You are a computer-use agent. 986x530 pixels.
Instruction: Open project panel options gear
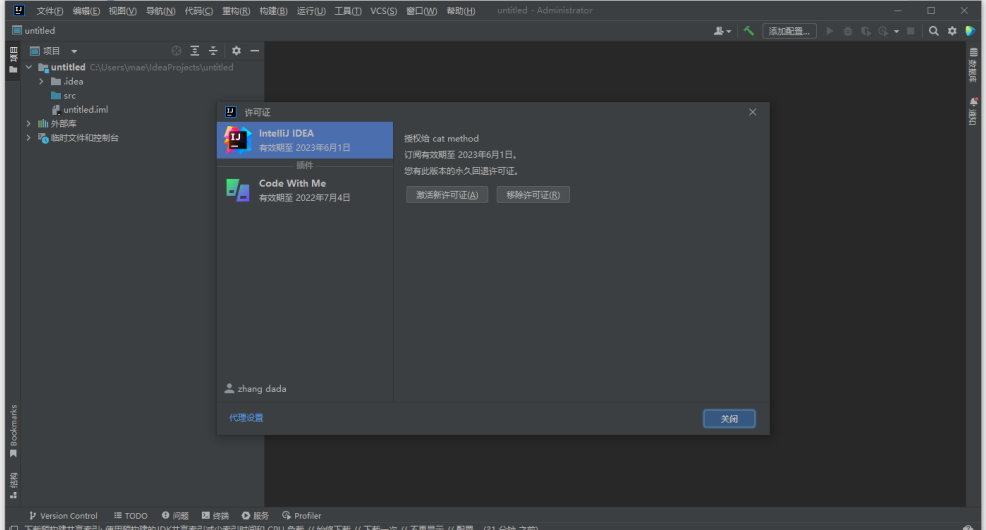click(236, 51)
